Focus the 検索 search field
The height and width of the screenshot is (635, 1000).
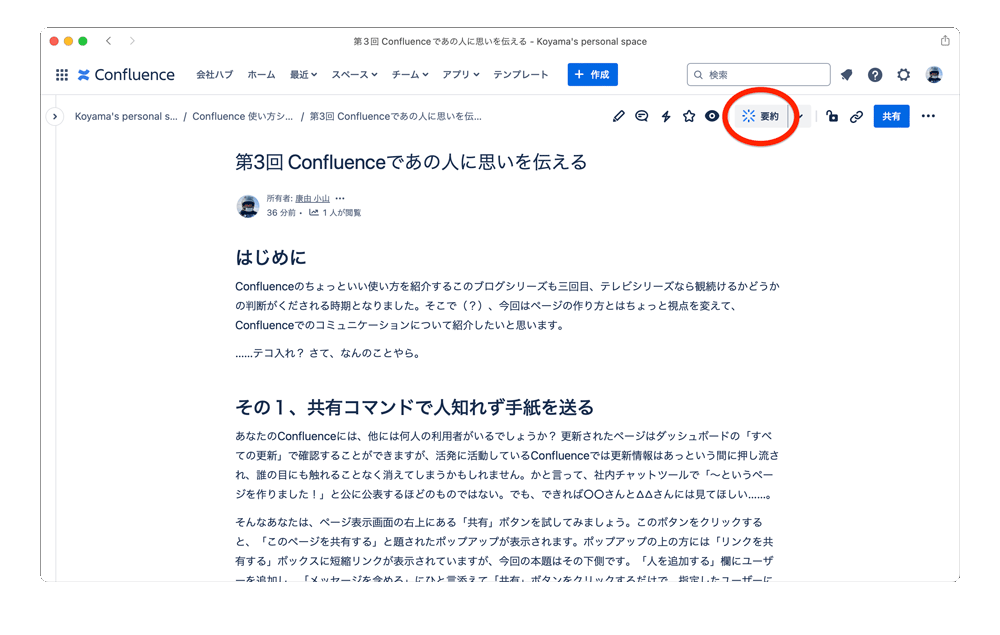tap(758, 75)
